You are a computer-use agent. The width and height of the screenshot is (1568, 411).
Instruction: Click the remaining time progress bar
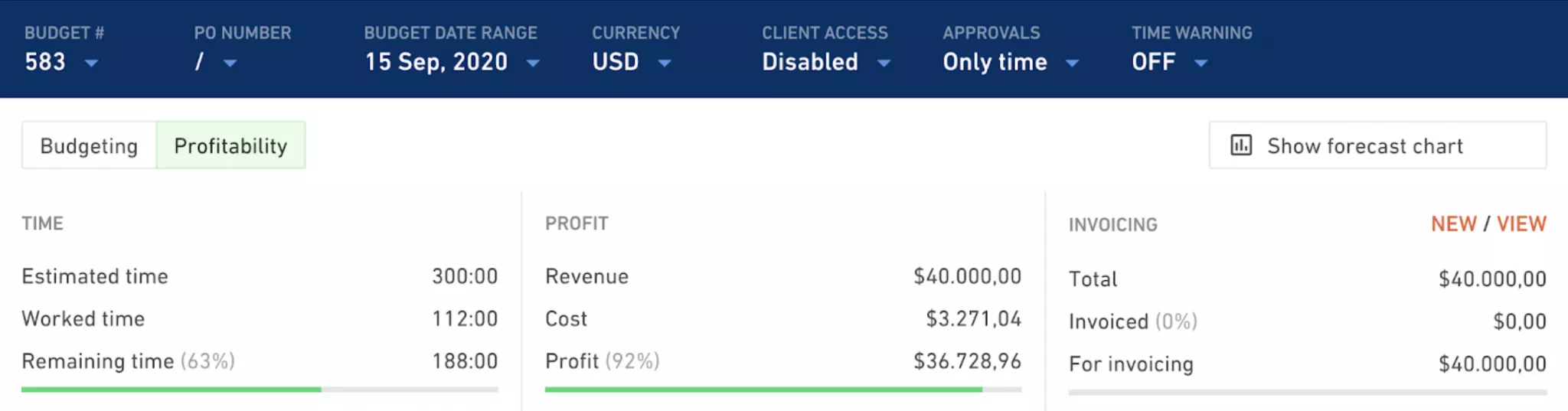point(260,390)
